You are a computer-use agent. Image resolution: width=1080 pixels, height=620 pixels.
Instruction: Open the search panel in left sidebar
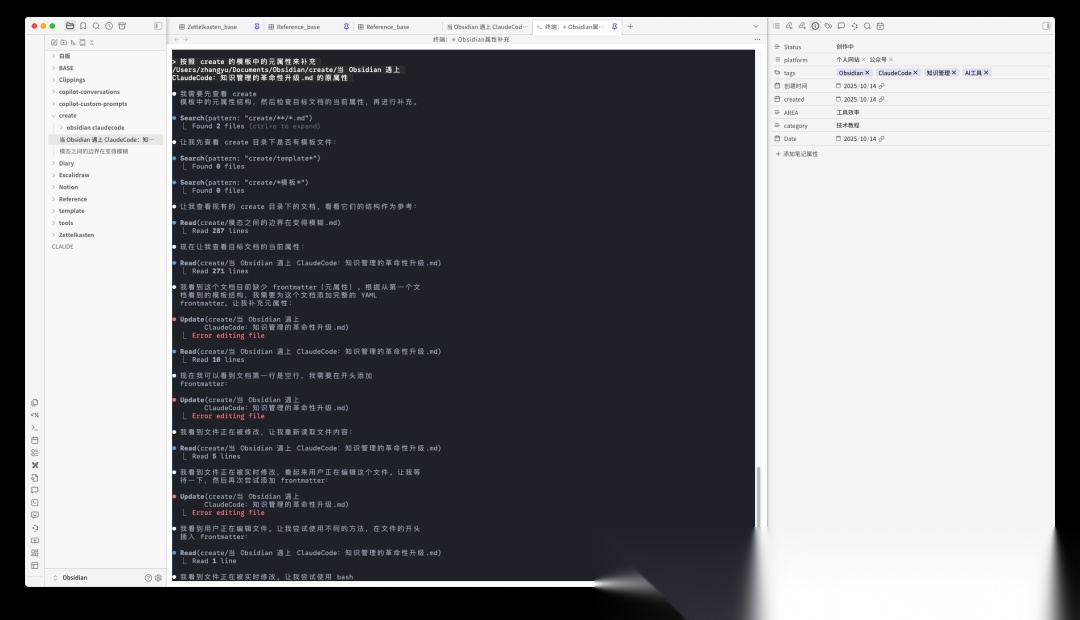pyautogui.click(x=96, y=26)
